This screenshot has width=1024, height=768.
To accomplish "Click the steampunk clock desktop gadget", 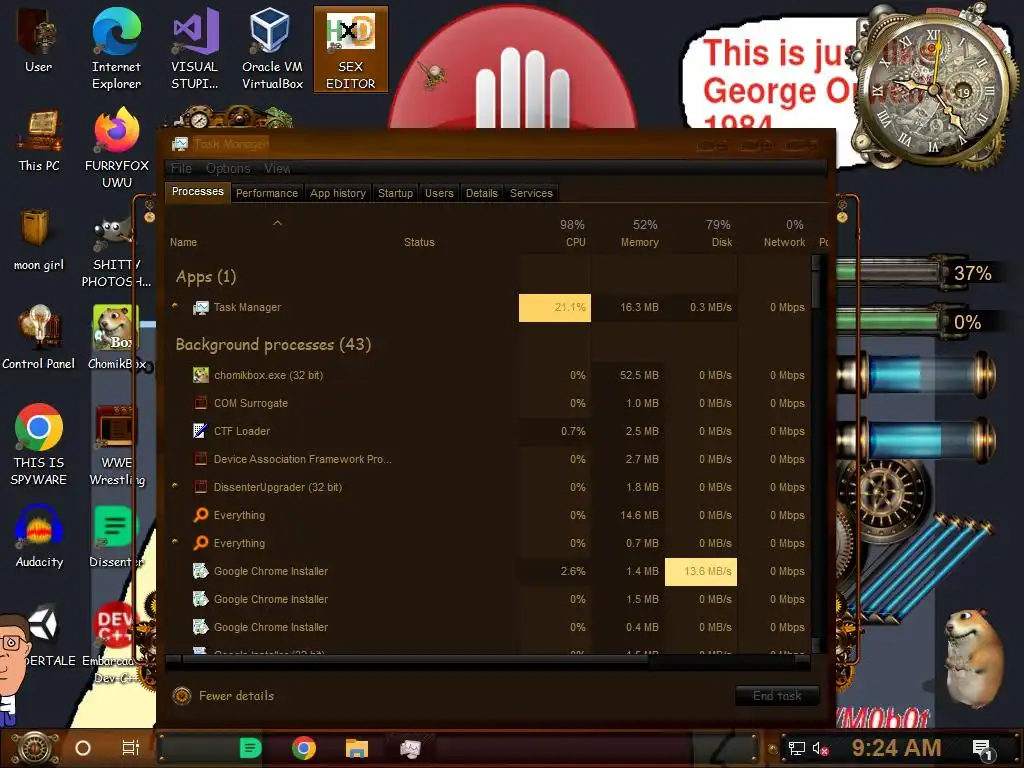I will point(934,88).
